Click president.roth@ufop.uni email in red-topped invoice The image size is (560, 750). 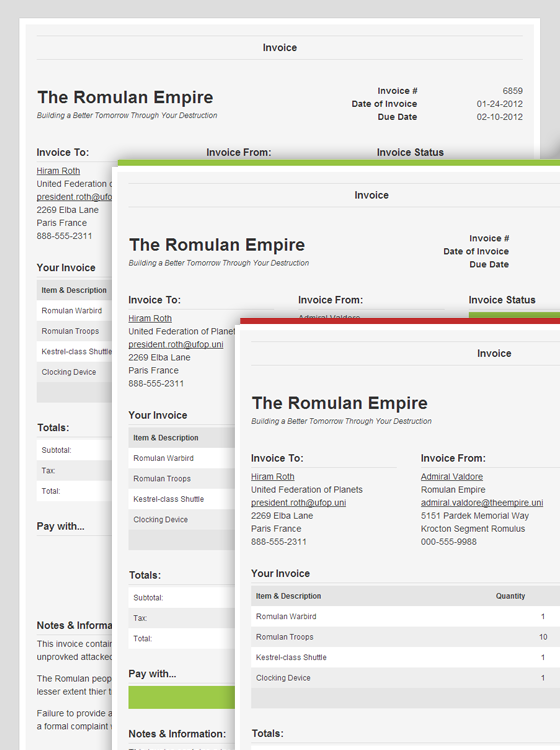298,503
